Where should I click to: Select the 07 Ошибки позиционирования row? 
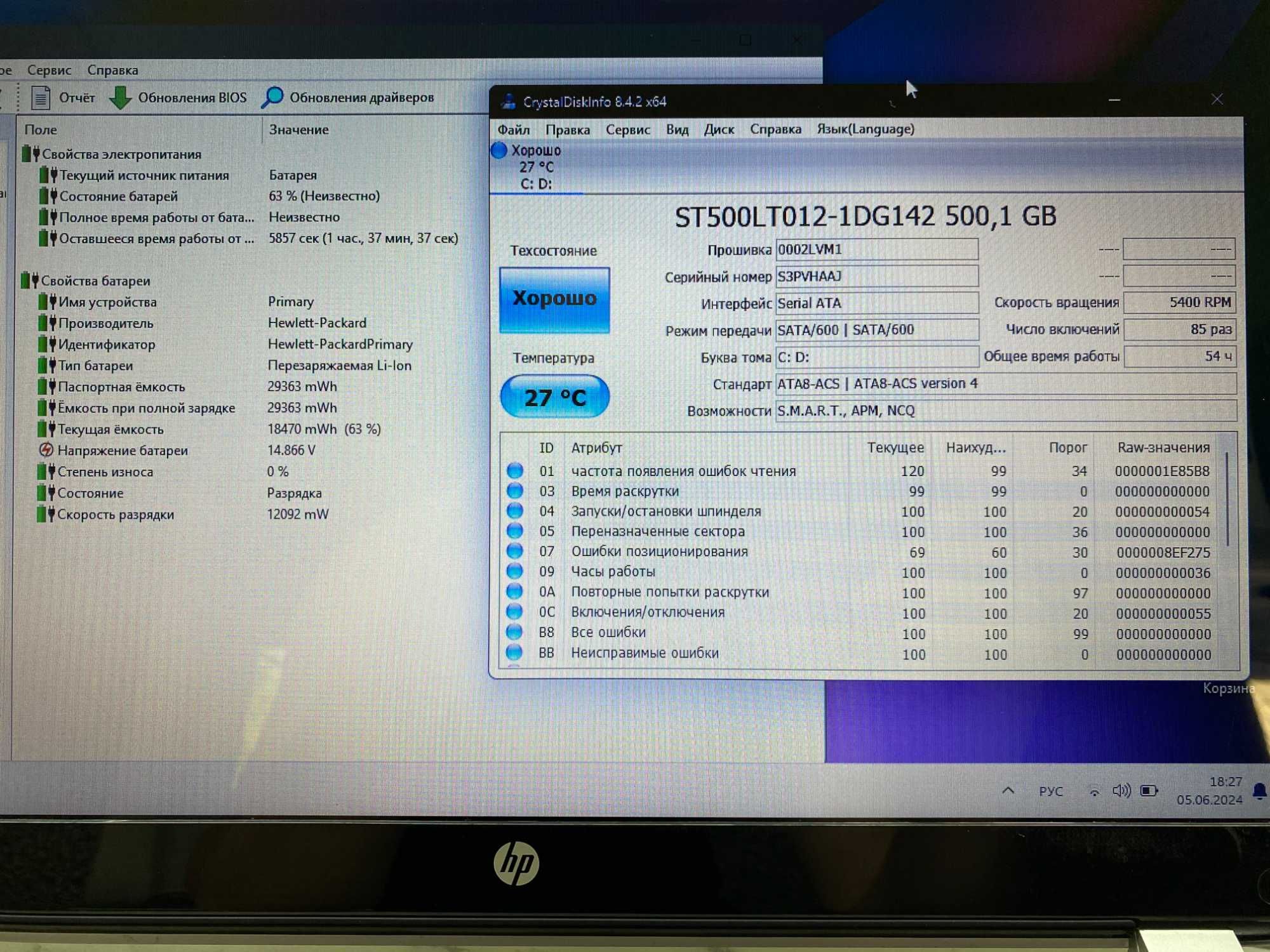(x=861, y=552)
